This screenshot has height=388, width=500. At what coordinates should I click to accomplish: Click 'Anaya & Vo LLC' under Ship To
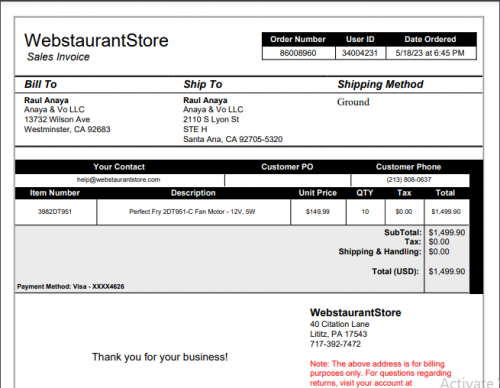[x=213, y=110]
